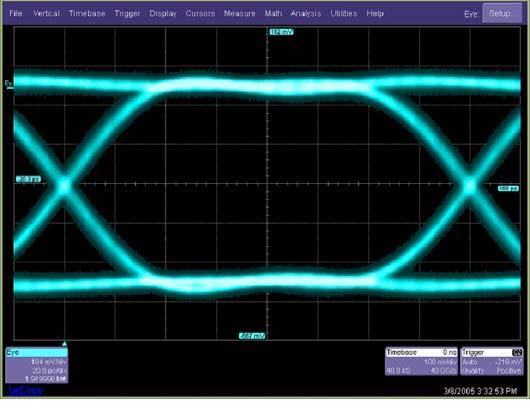
Task: Open the File menu
Action: (x=16, y=14)
